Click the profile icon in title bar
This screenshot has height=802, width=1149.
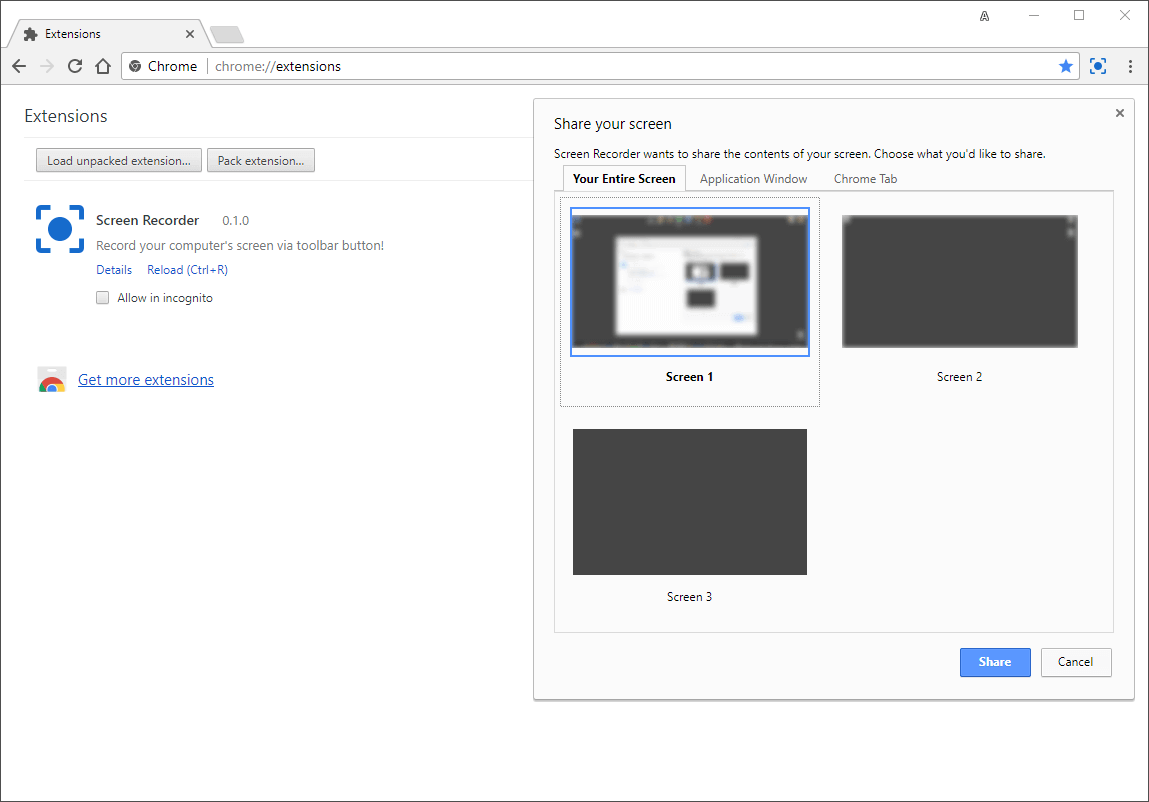[x=984, y=16]
